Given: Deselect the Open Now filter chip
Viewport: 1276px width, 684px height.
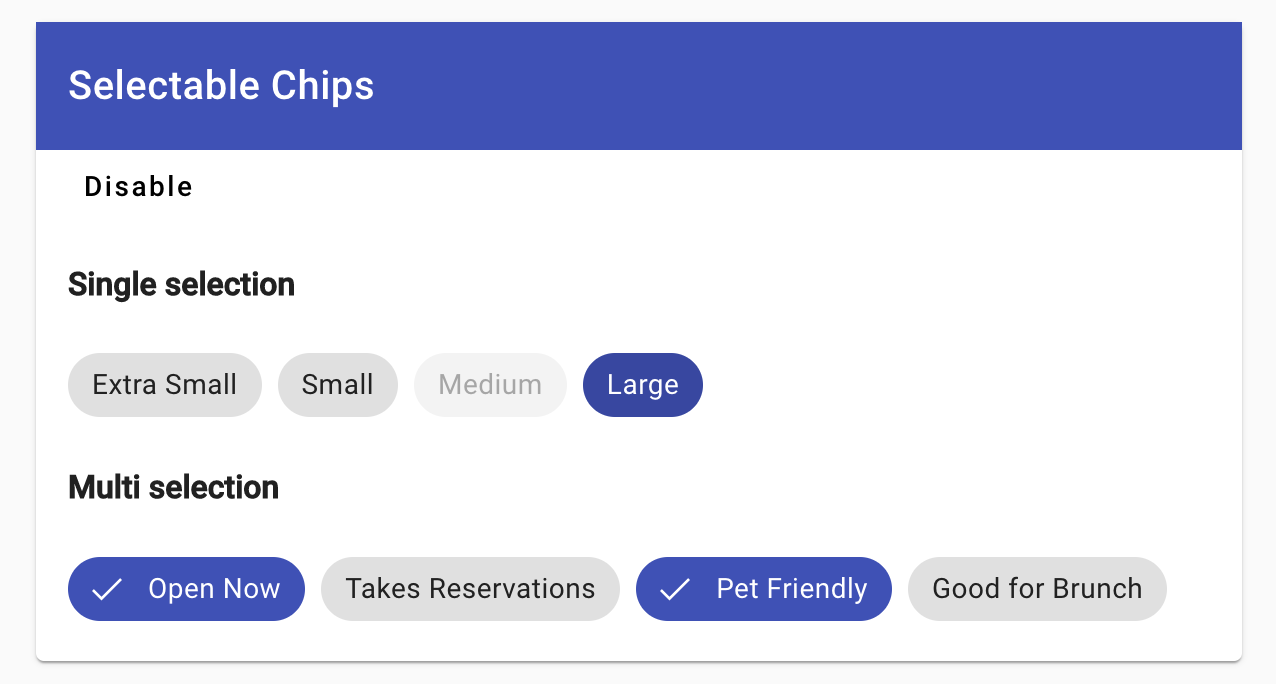Looking at the screenshot, I should (x=186, y=589).
